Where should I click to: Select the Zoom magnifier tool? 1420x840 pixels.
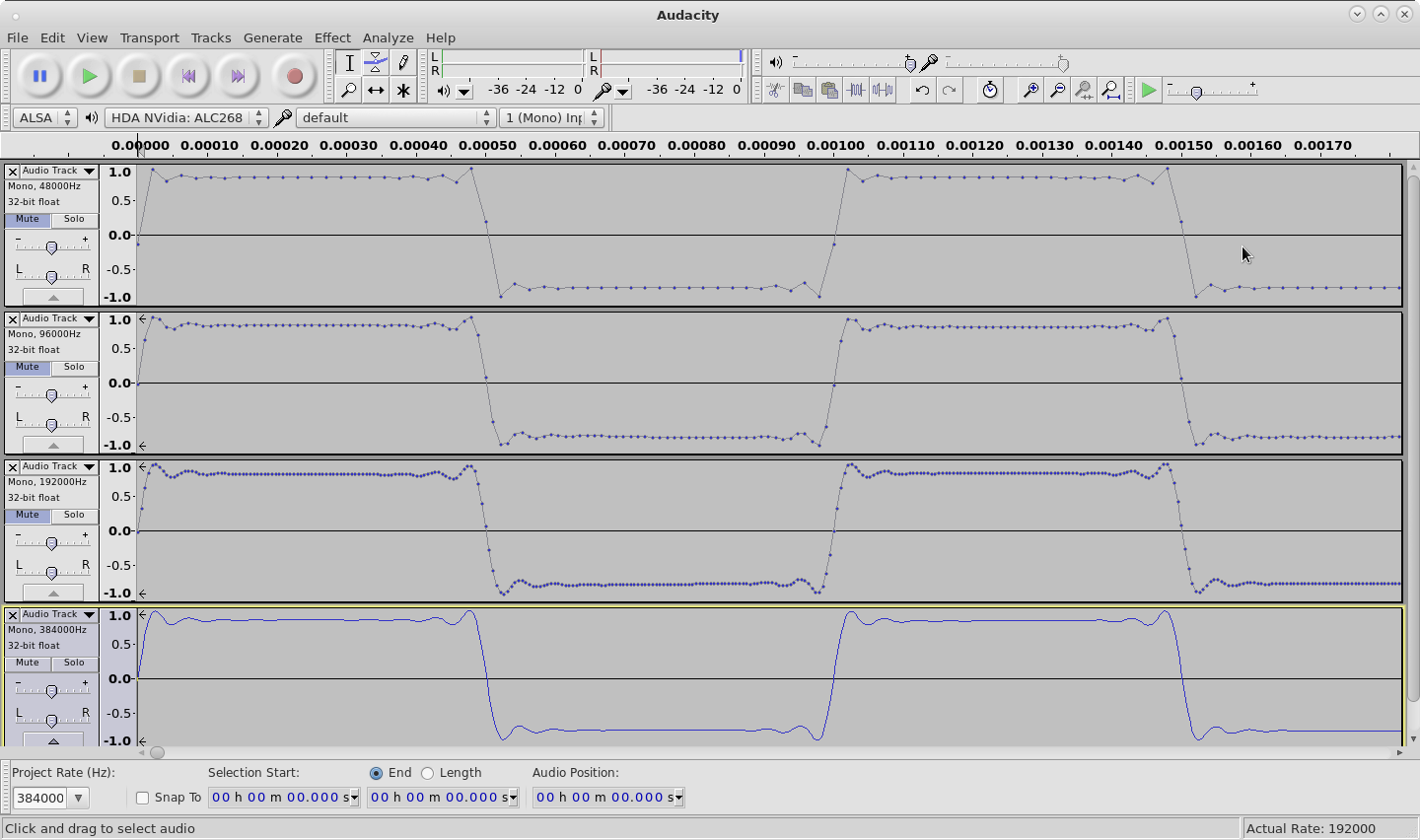coord(349,90)
